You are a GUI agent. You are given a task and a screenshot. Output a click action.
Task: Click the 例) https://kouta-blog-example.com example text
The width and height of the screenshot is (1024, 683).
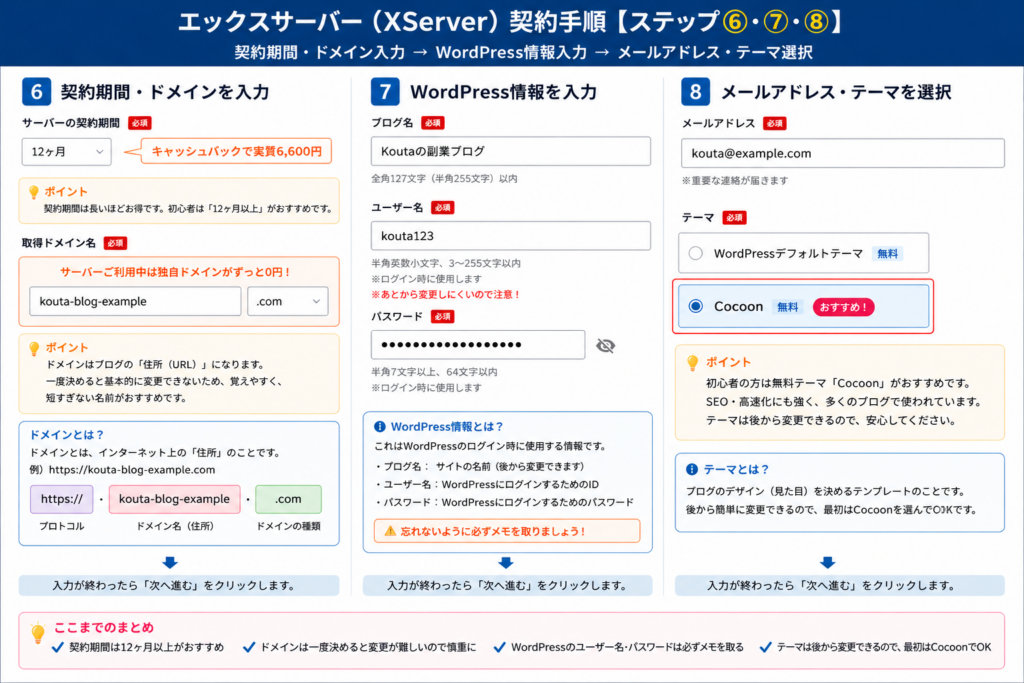(122, 469)
